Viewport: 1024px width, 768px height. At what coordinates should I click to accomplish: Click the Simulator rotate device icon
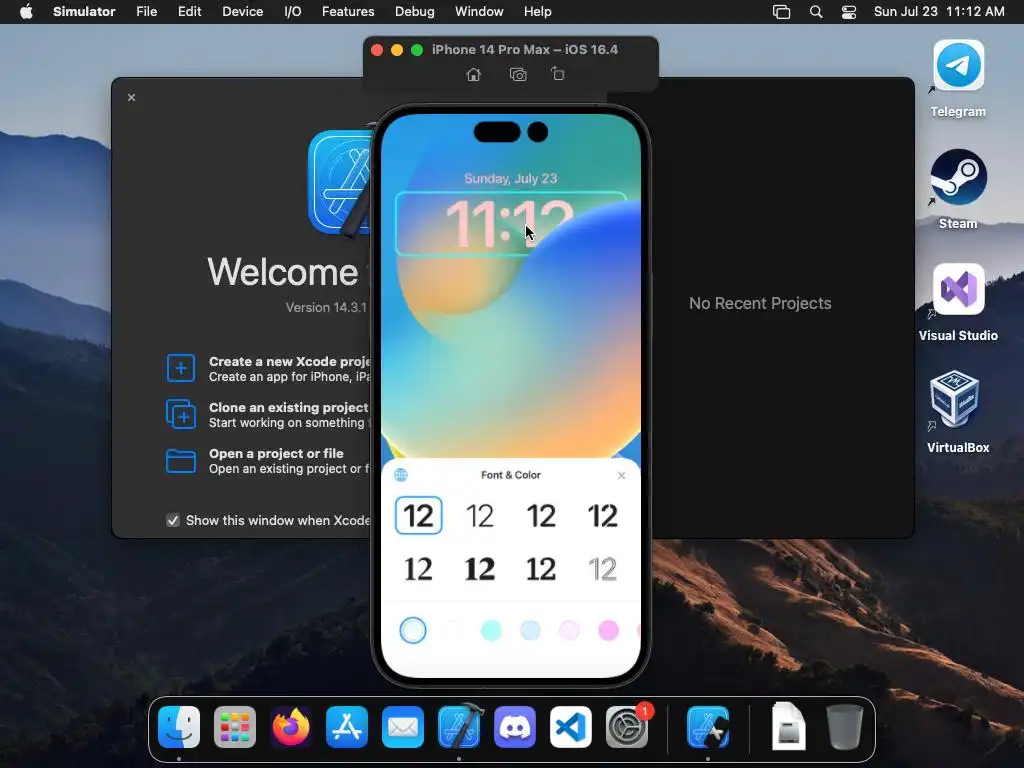(x=558, y=74)
